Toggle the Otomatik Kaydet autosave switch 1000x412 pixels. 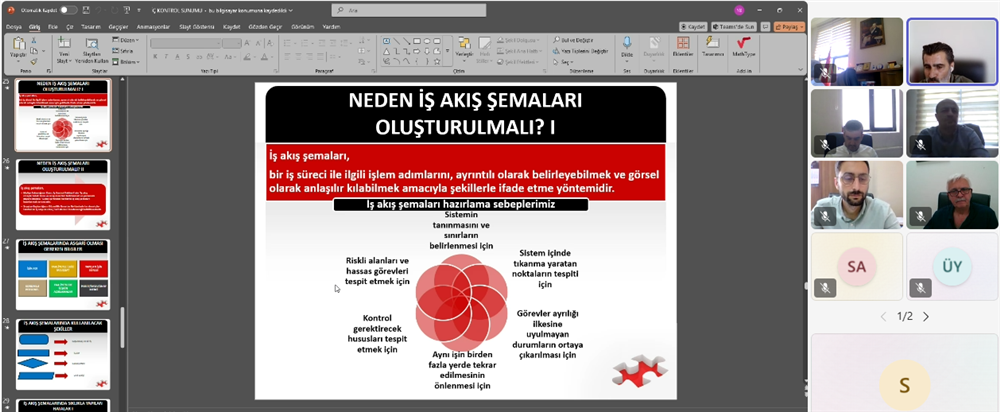(68, 10)
